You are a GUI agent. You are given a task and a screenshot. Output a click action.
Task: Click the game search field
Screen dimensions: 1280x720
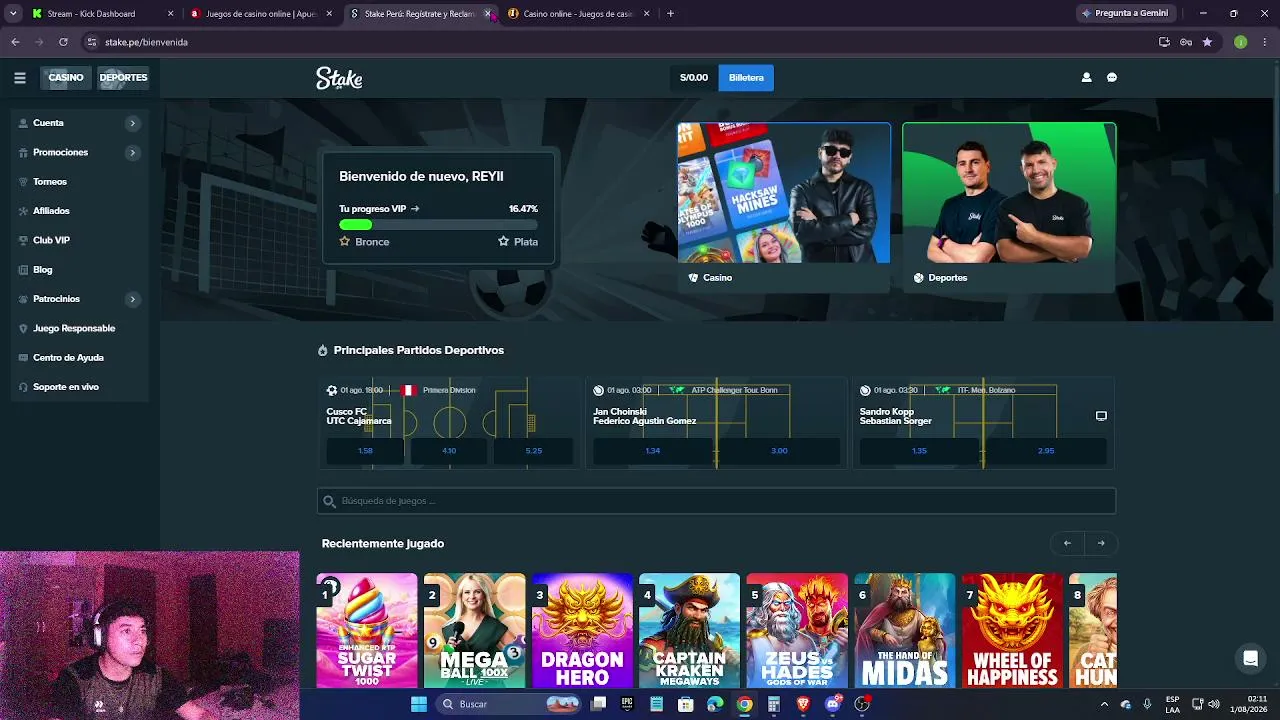point(716,501)
